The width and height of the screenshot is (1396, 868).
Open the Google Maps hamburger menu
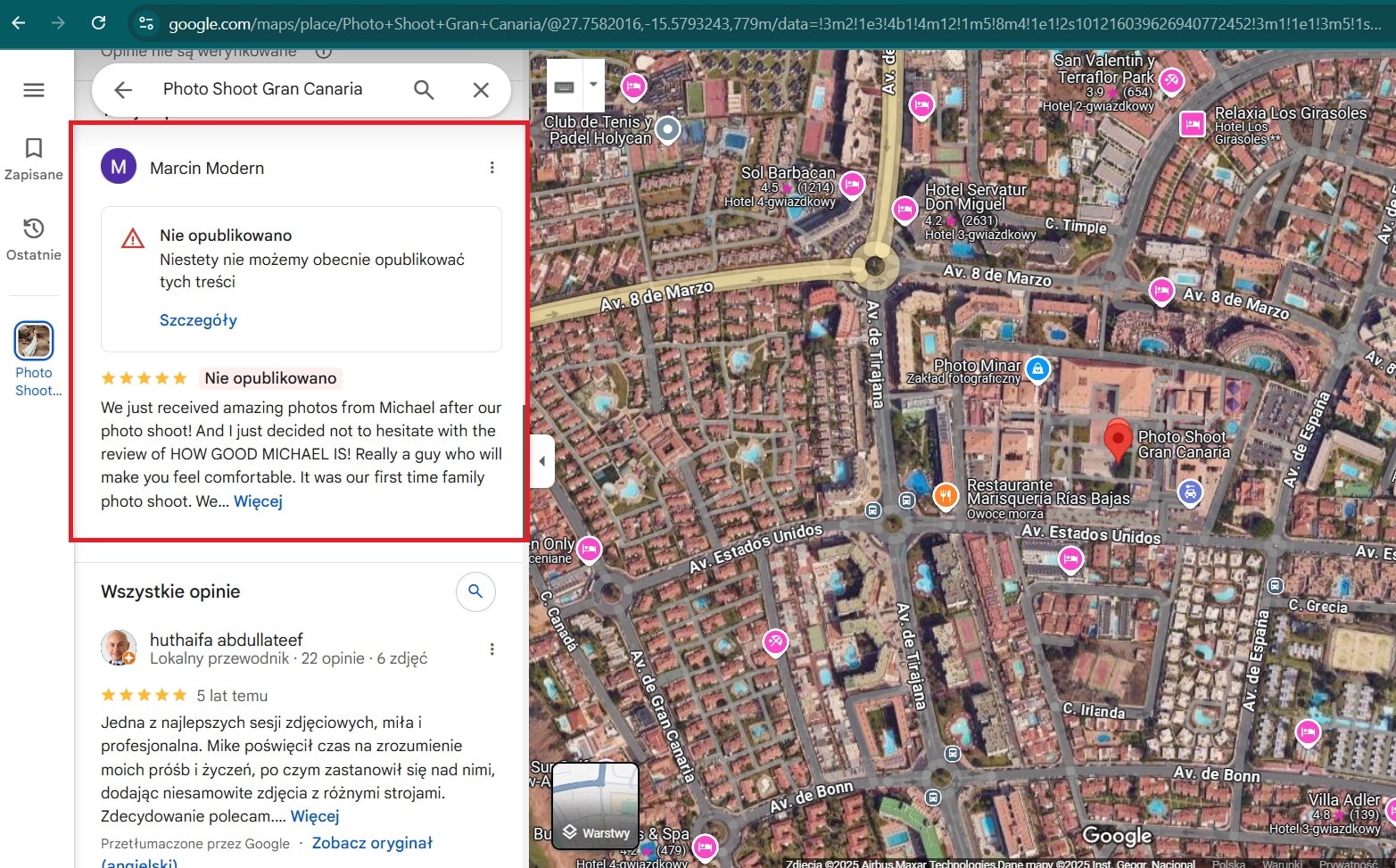point(34,90)
